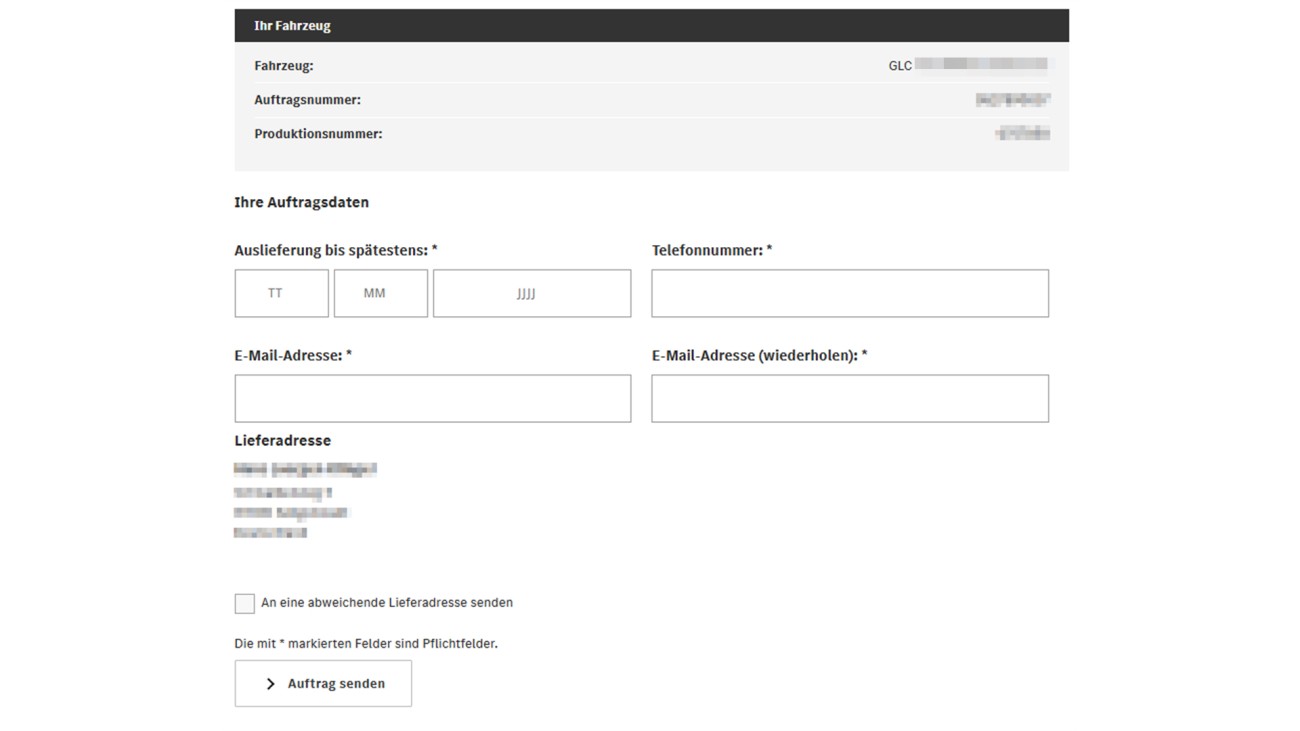This screenshot has width=1300, height=731.
Task: Click the Pflichtfelder note text
Action: [366, 644]
